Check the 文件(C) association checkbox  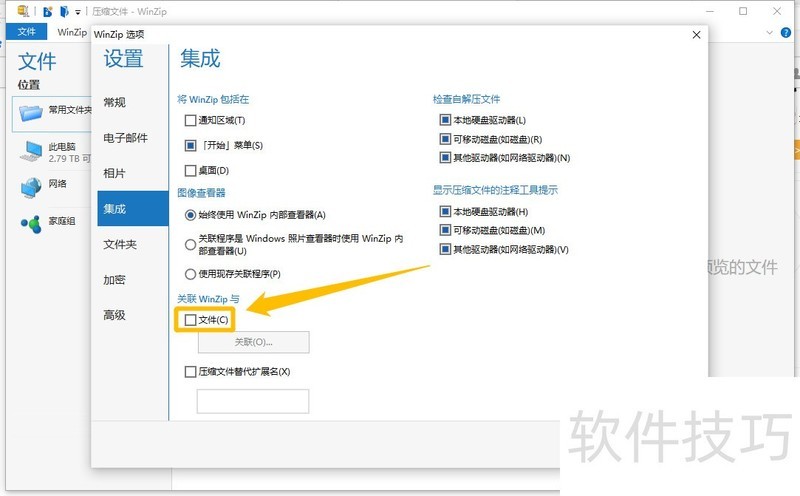pos(190,320)
